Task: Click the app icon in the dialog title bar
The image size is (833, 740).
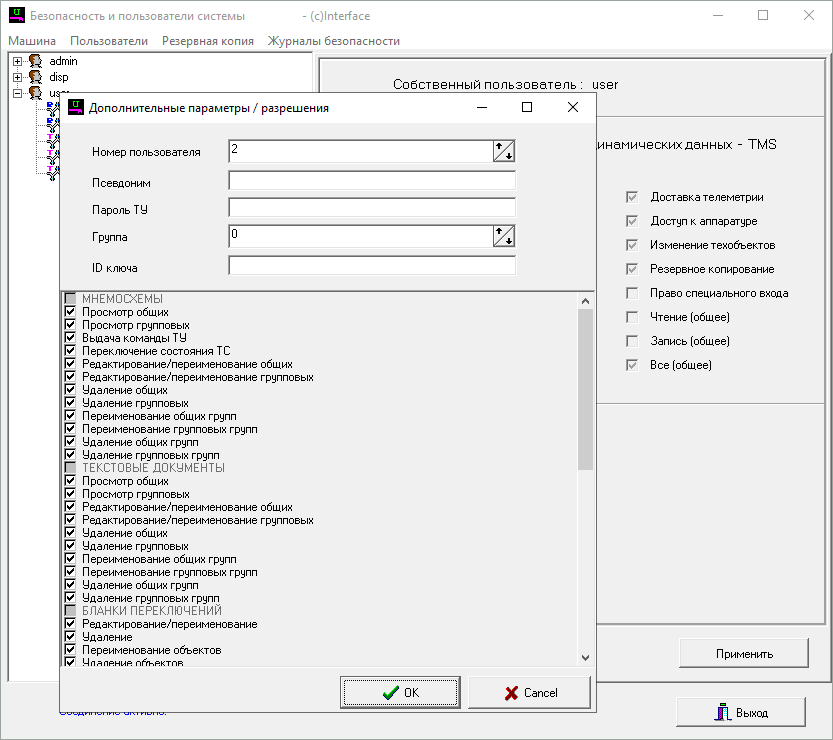Action: point(75,108)
